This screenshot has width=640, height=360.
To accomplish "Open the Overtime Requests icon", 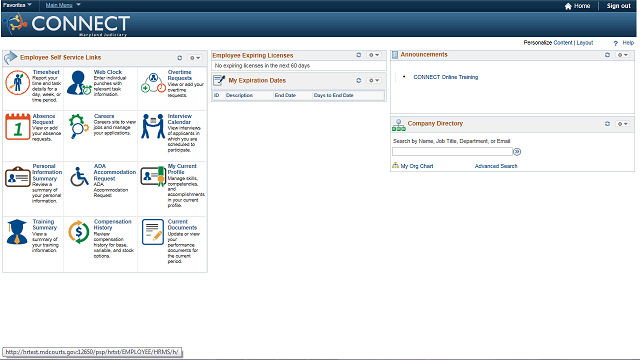I will [x=153, y=83].
